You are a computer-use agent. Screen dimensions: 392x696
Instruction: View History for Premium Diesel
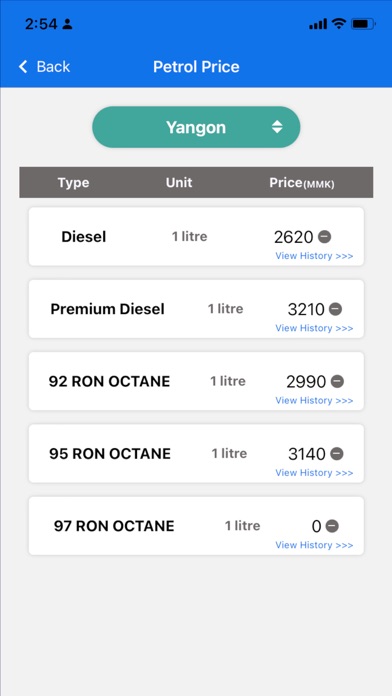click(314, 328)
